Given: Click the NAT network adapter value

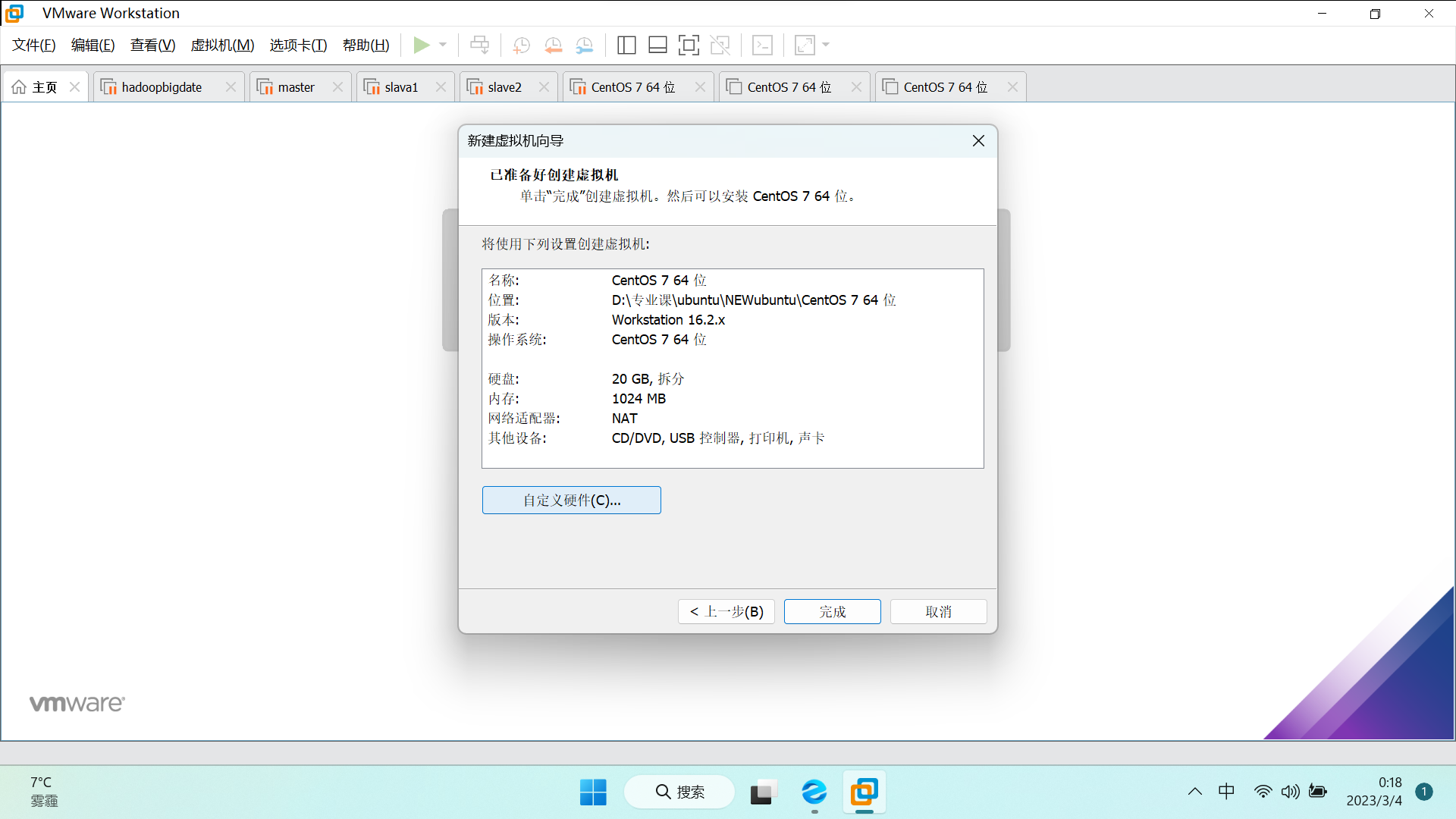Looking at the screenshot, I should pos(625,419).
